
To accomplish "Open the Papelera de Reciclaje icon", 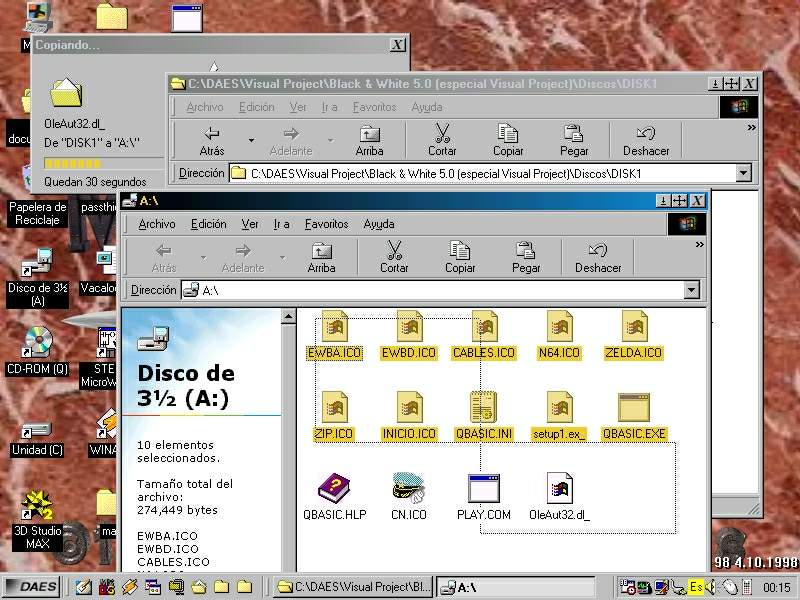I will (x=37, y=213).
